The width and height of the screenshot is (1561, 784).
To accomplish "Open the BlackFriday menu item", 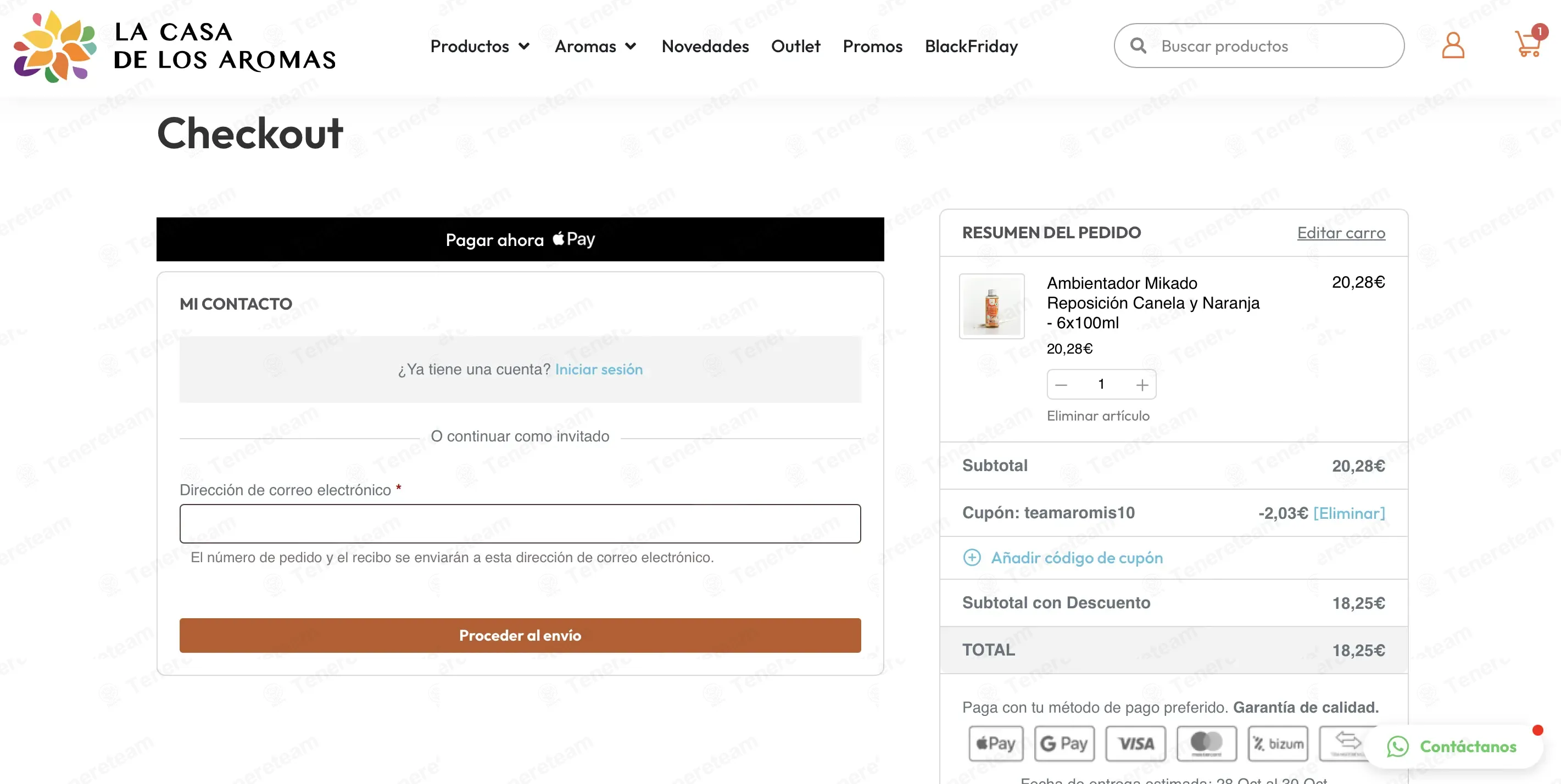I will click(971, 46).
